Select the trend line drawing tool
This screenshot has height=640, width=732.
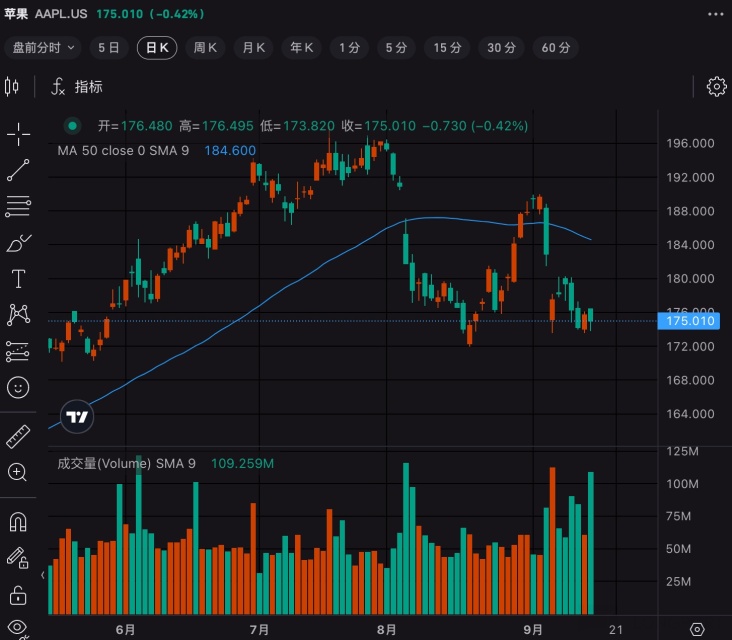pyautogui.click(x=18, y=170)
